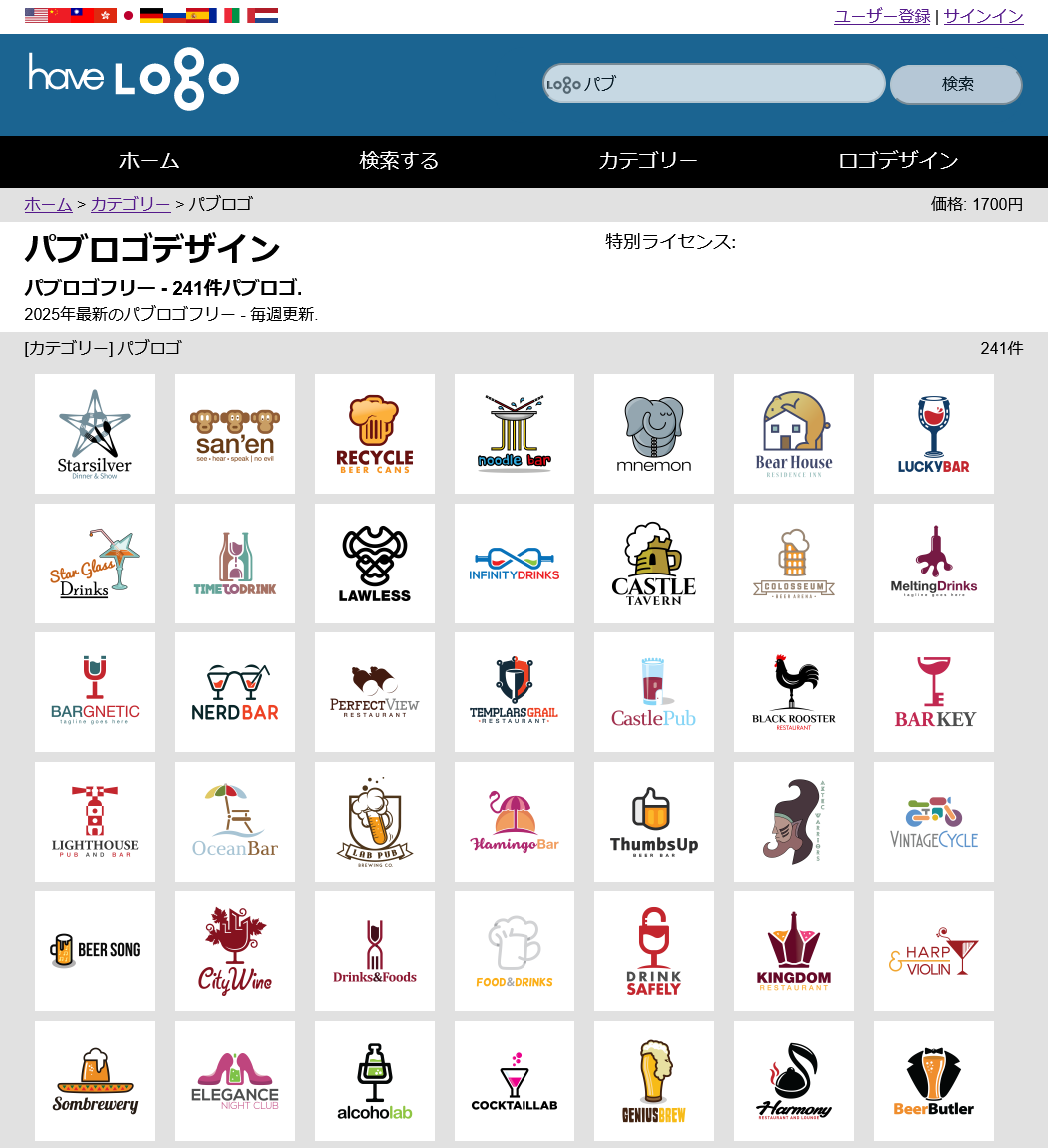This screenshot has width=1048, height=1148.
Task: Follow the カテゴリー breadcrumb link
Action: [x=130, y=204]
